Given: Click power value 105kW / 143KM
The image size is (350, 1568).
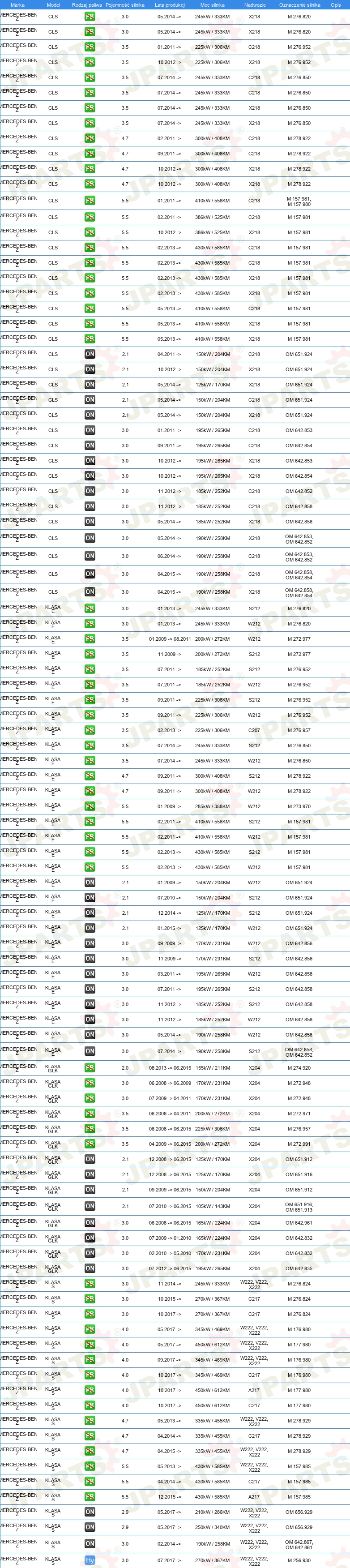Looking at the screenshot, I should (213, 1206).
